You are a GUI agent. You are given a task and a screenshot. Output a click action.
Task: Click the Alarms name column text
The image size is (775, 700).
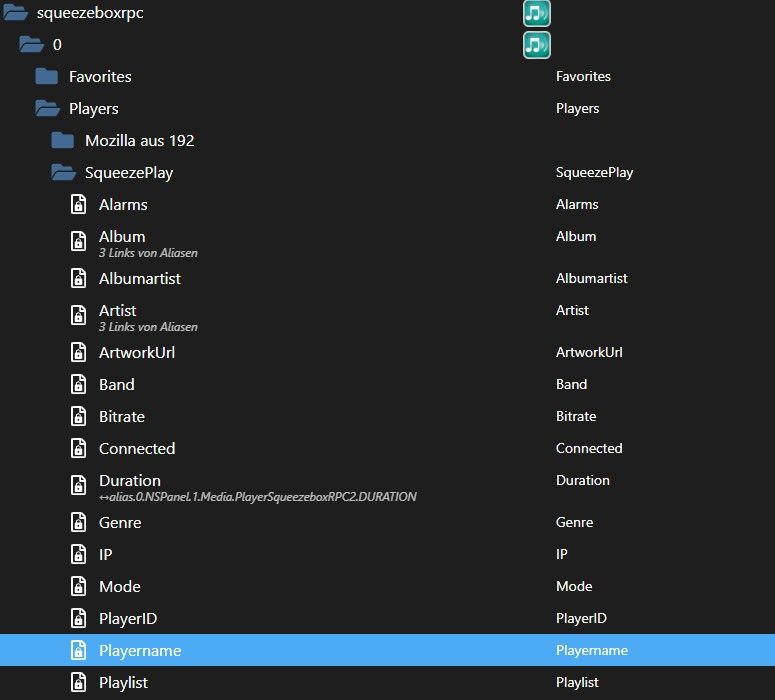click(577, 204)
